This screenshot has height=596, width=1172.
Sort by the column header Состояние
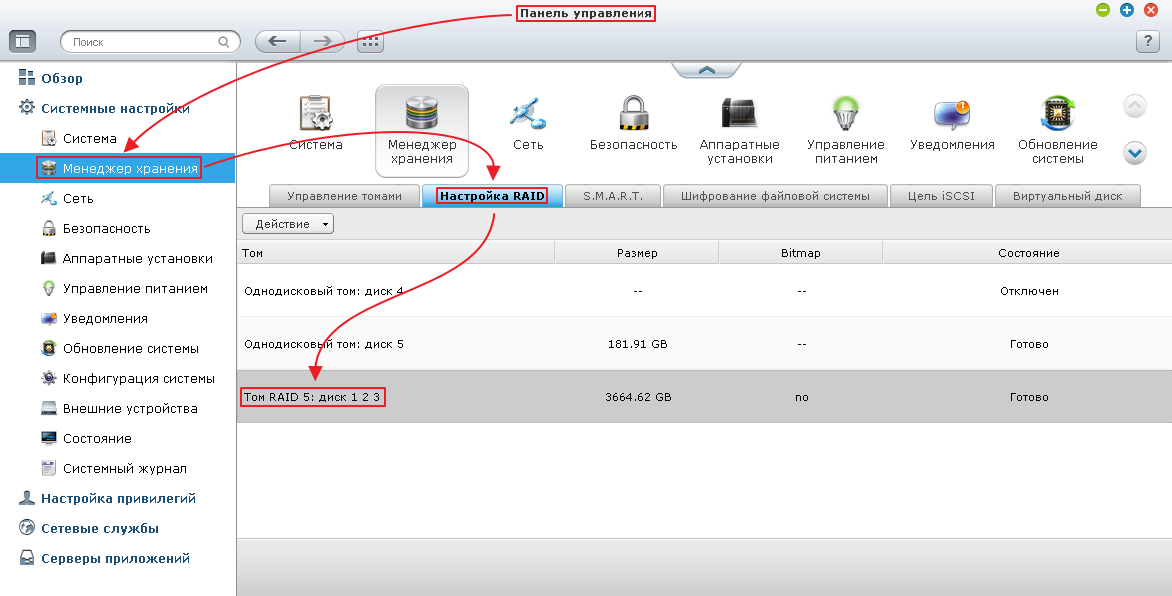(1028, 253)
